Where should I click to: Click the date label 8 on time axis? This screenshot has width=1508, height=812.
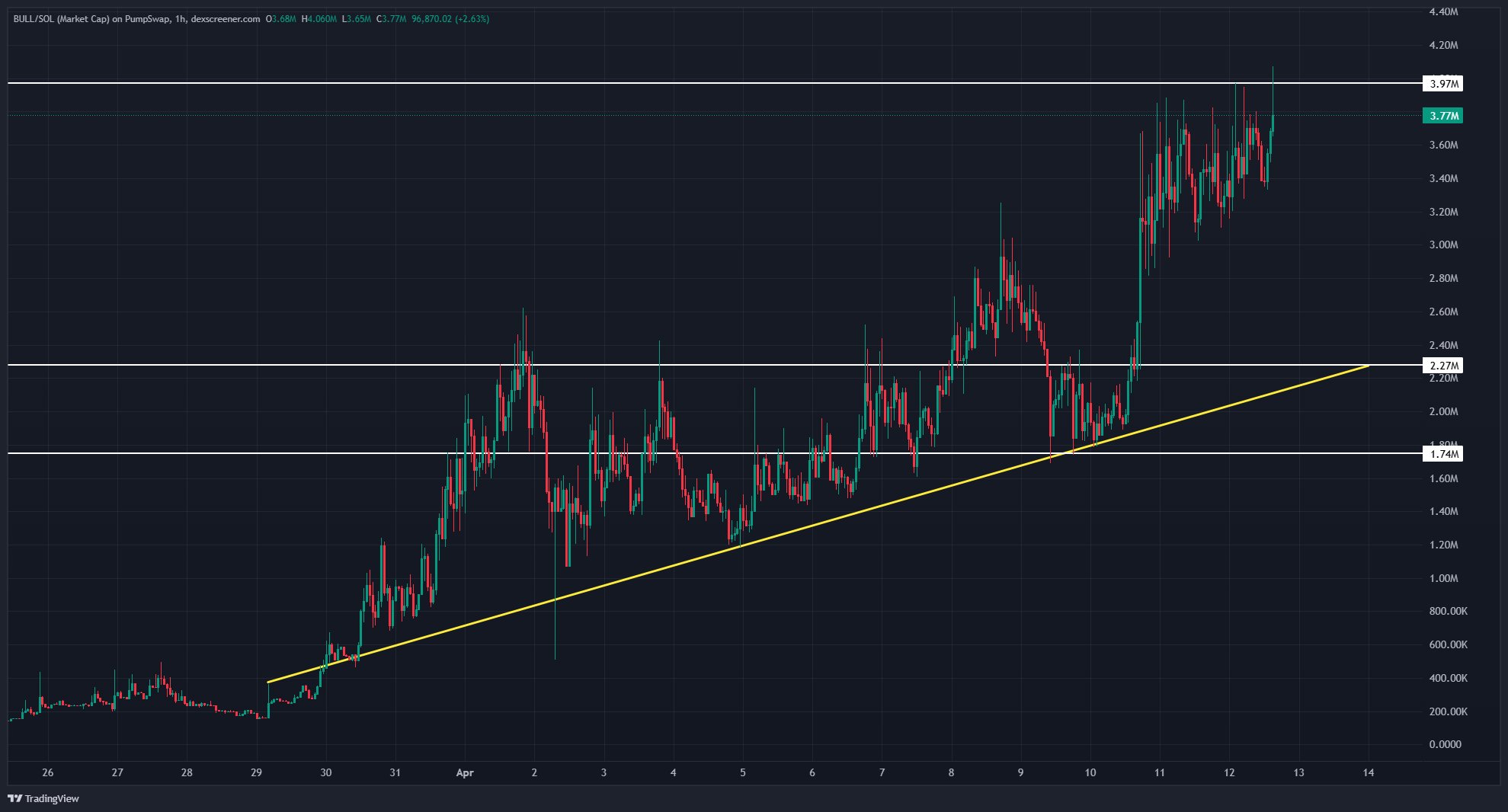(x=951, y=772)
